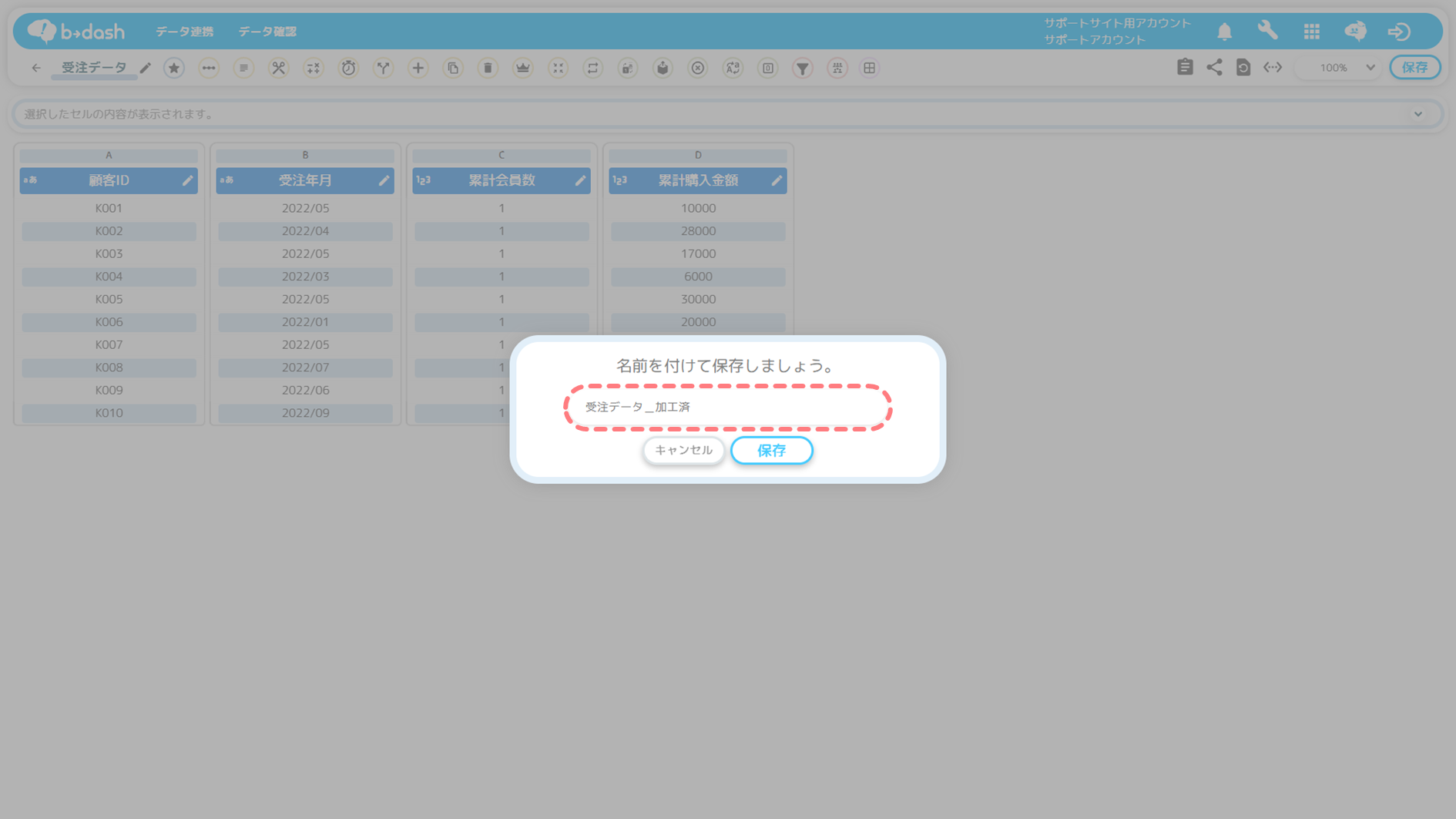1456x819 pixels.
Task: Open the arithmetic calculation toolbar icon
Action: tap(314, 68)
